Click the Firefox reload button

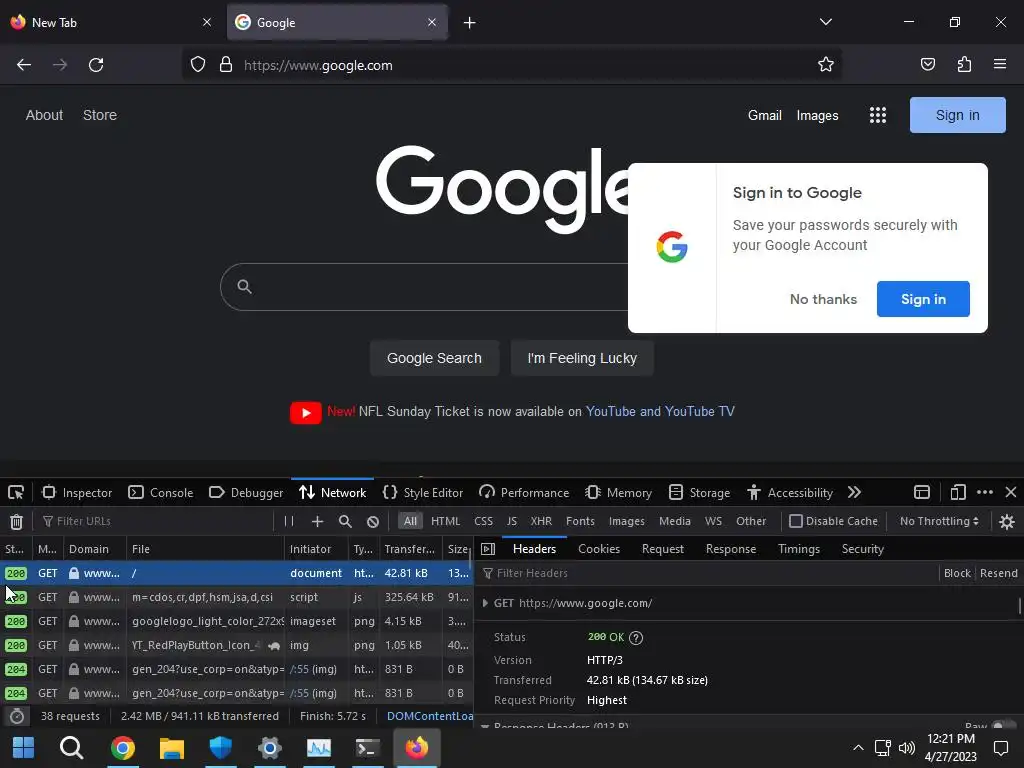coord(96,65)
